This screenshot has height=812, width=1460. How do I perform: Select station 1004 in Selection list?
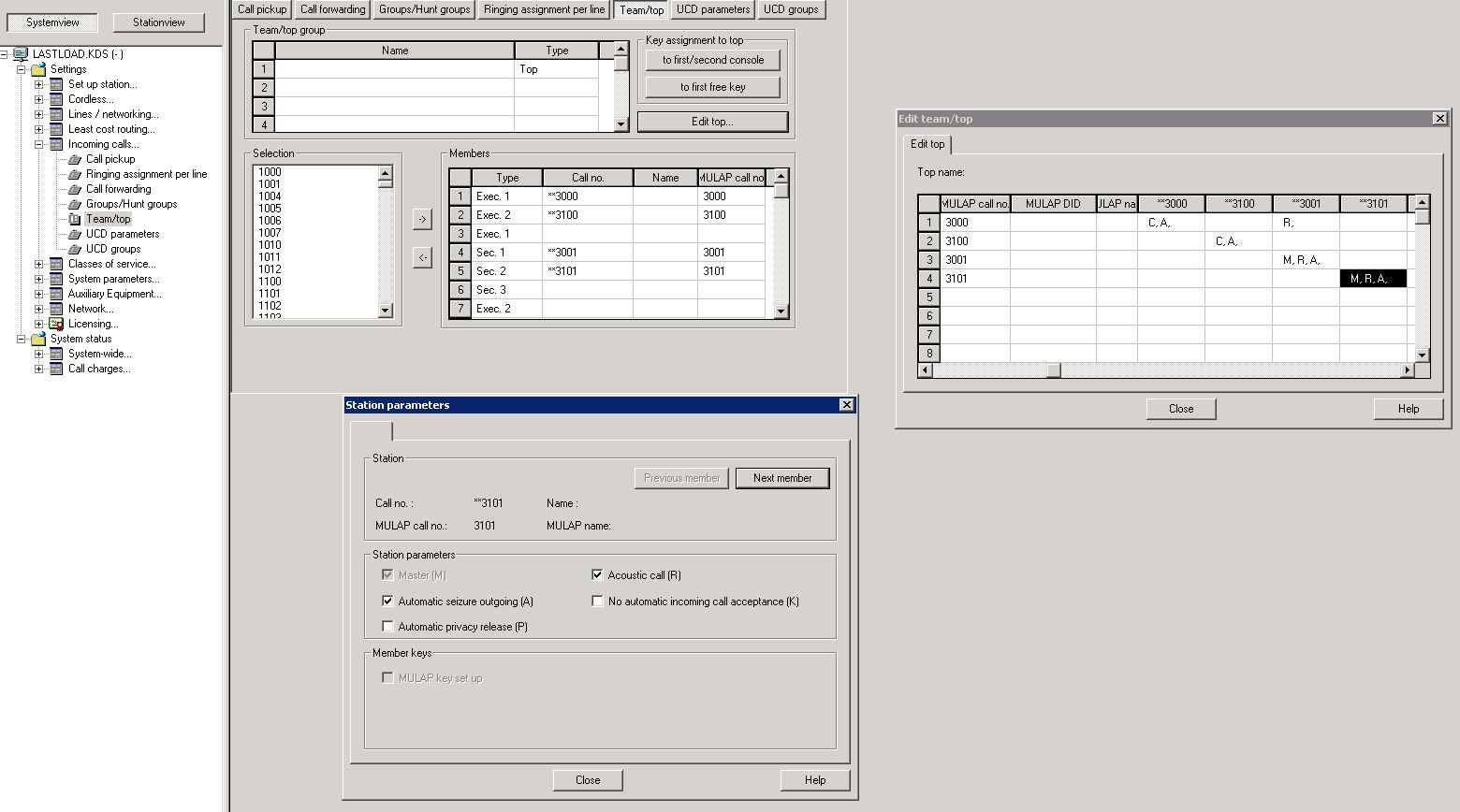[x=270, y=196]
